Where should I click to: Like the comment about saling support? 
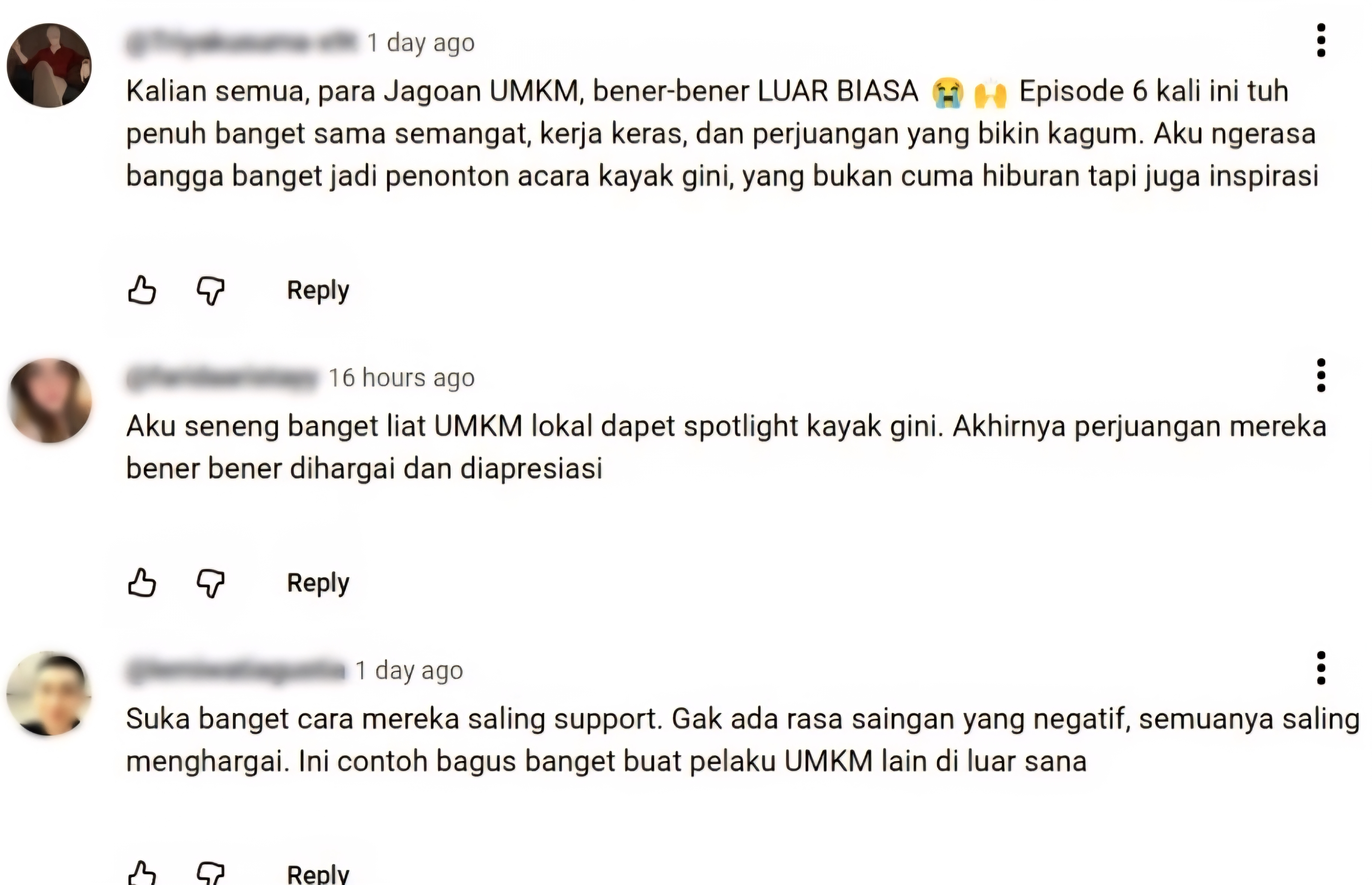[x=141, y=874]
